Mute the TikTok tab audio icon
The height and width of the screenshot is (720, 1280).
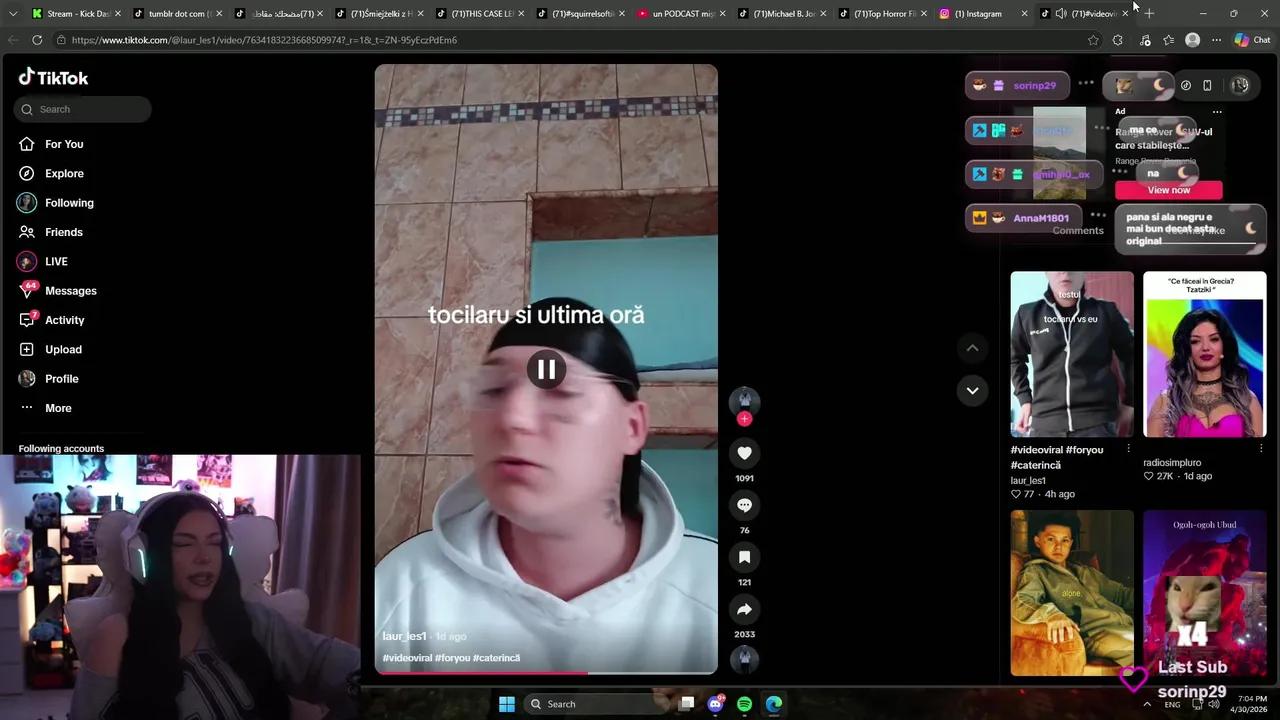[x=1061, y=14]
